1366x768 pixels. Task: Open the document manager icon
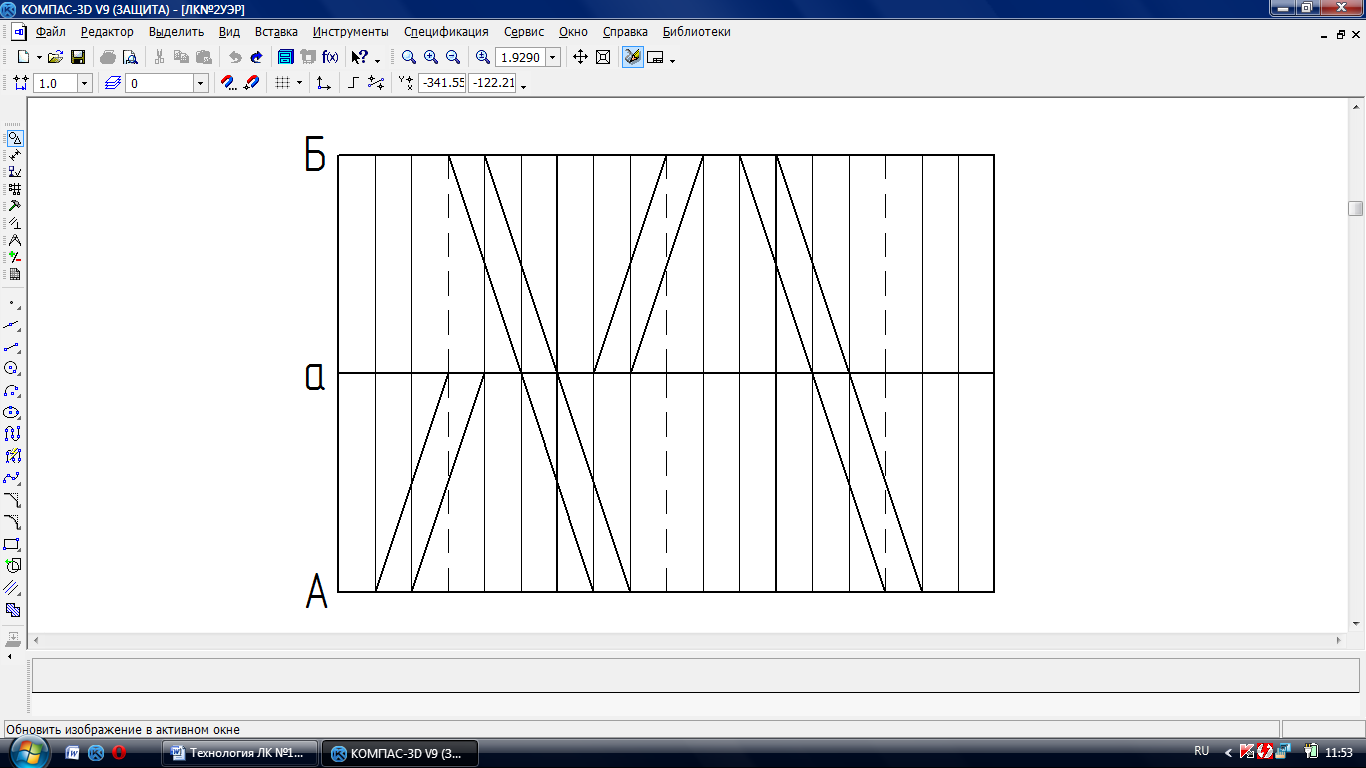point(286,57)
